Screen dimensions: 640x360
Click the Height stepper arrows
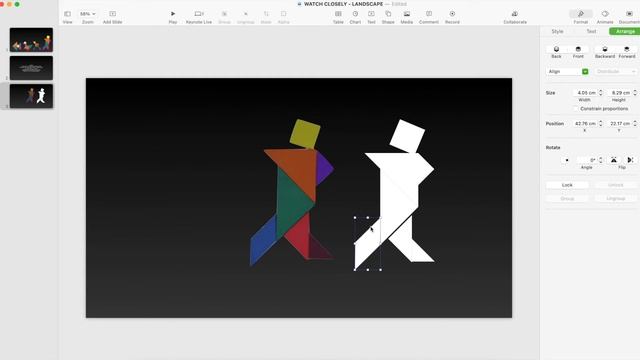[635, 93]
